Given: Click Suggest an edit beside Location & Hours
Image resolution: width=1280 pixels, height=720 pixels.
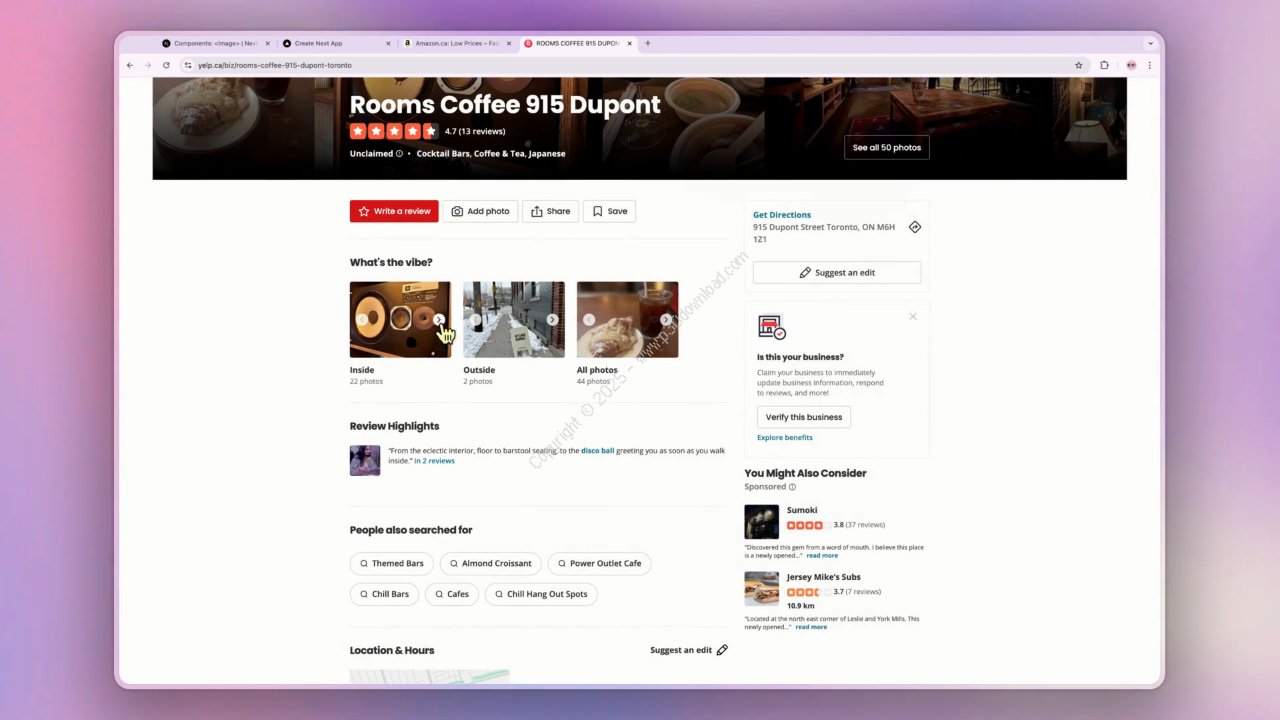Looking at the screenshot, I should [x=689, y=650].
